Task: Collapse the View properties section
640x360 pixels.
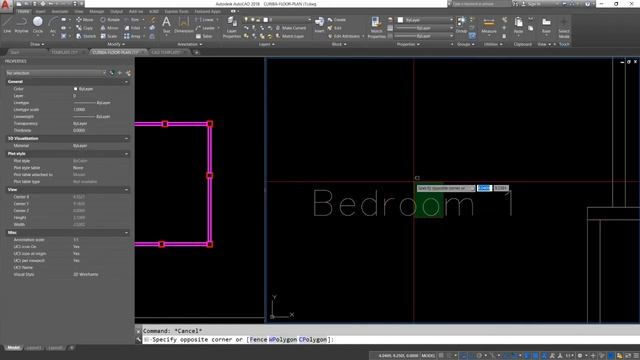Action: click(126, 190)
